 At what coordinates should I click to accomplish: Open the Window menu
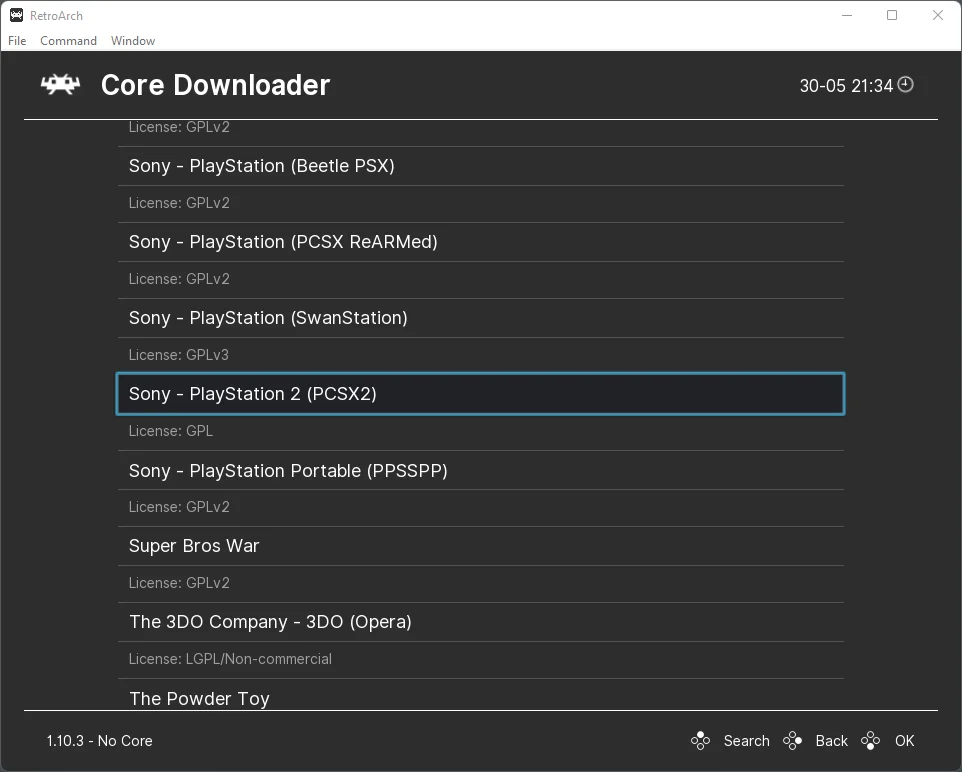coord(133,41)
